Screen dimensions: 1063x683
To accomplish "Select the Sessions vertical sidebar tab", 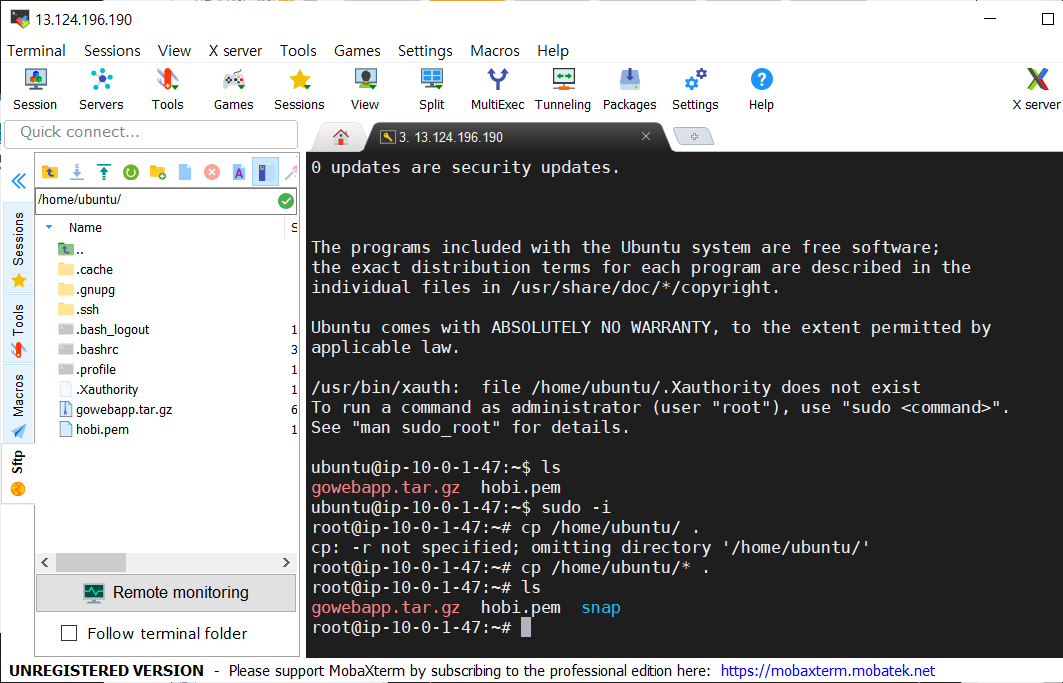I will (18, 249).
